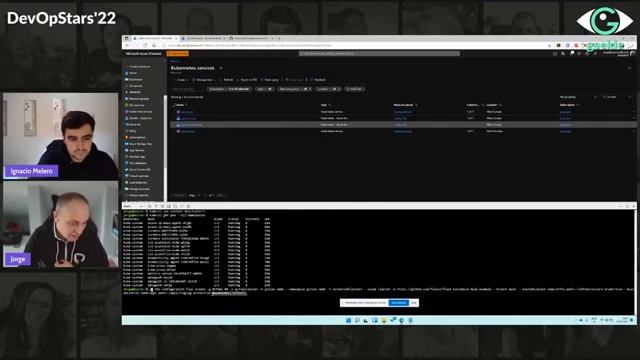Screen dimensions: 640x360
Task: Click the Azure portal search bar
Action: (x=380, y=53)
